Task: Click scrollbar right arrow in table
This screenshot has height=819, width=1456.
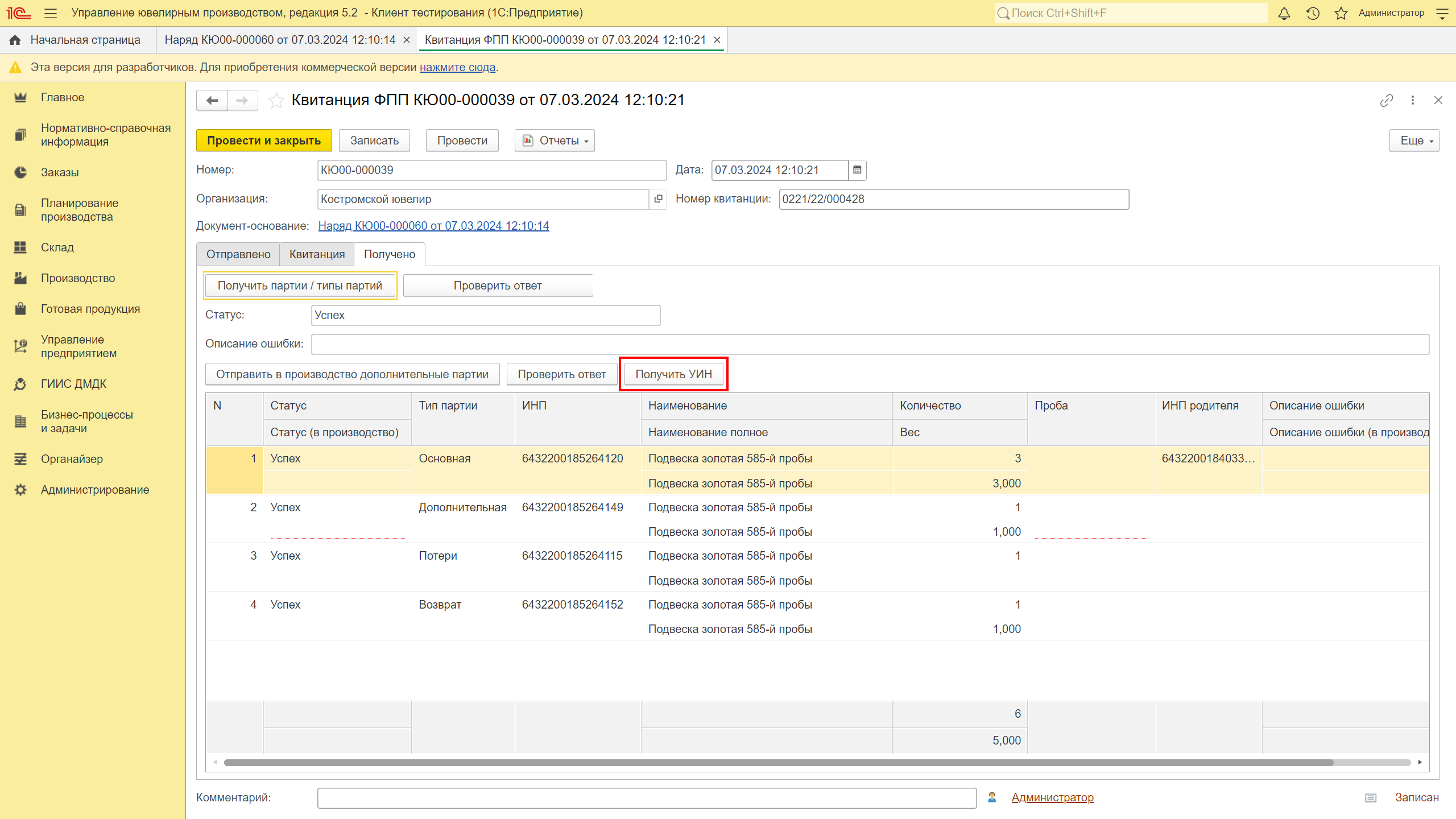Action: 1420,762
